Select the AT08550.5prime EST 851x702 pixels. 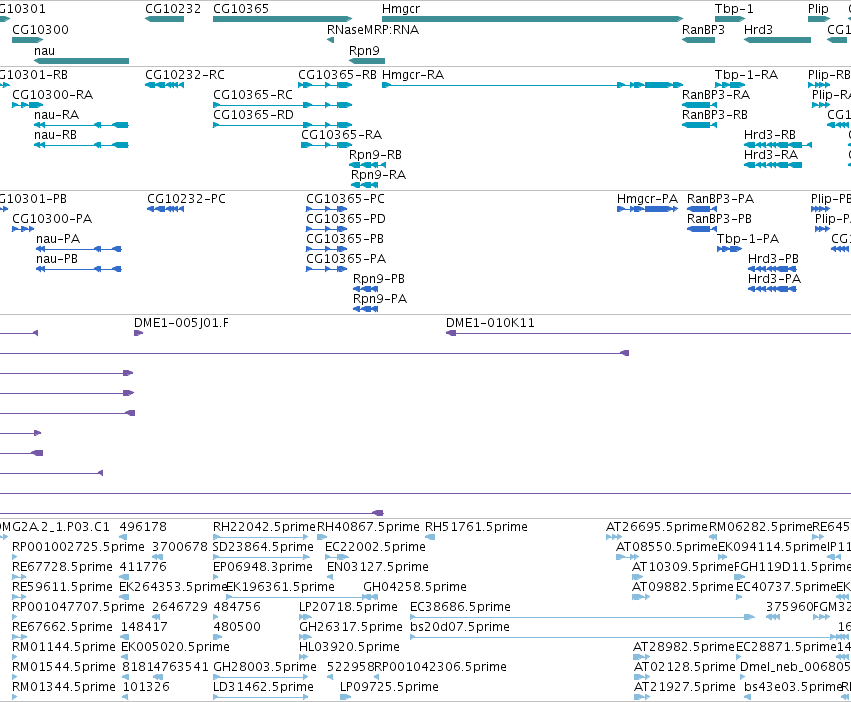pos(627,557)
